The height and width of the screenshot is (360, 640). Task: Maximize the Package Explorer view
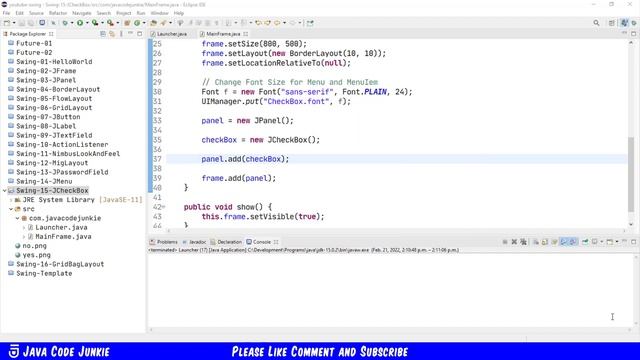[139, 34]
